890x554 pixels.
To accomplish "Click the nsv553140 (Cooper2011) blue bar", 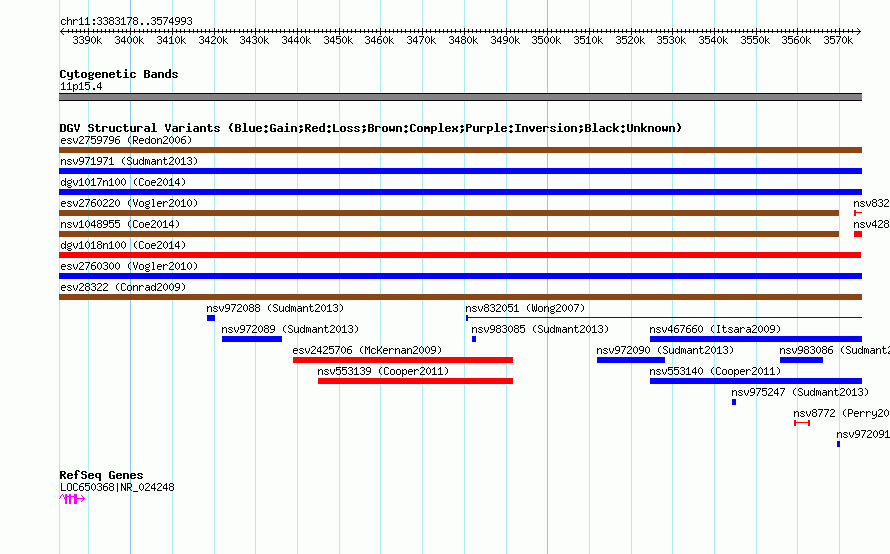I will coord(756,381).
